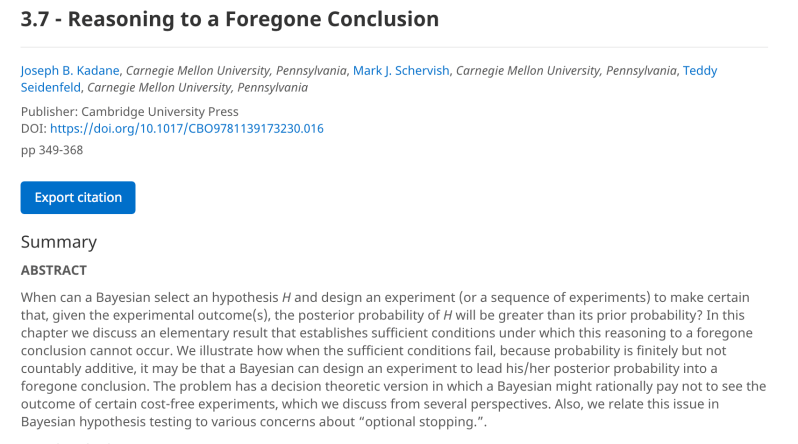
Task: Open Joseph B. Kadane author link
Action: click(x=71, y=71)
